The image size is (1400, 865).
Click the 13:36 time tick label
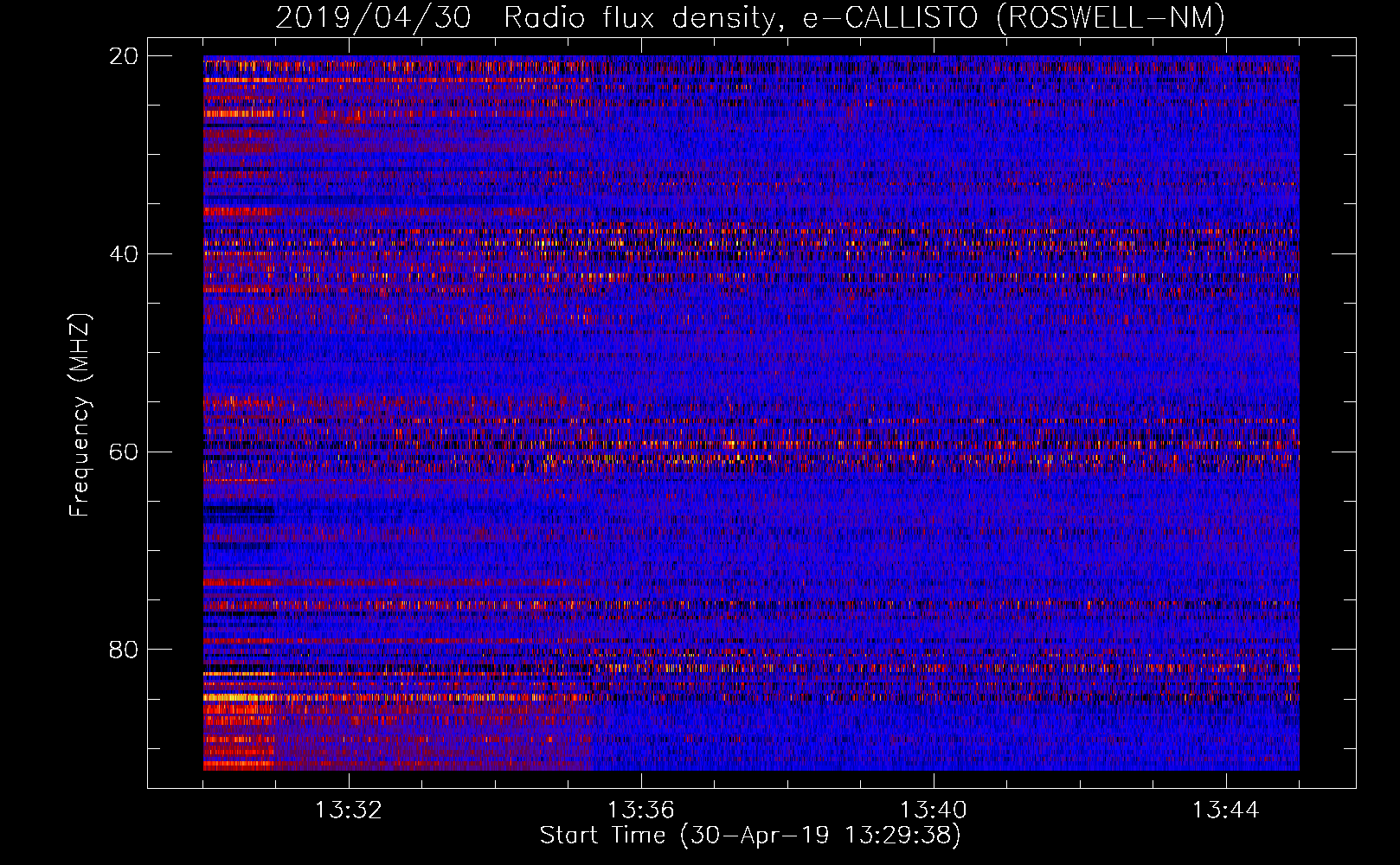(640, 811)
